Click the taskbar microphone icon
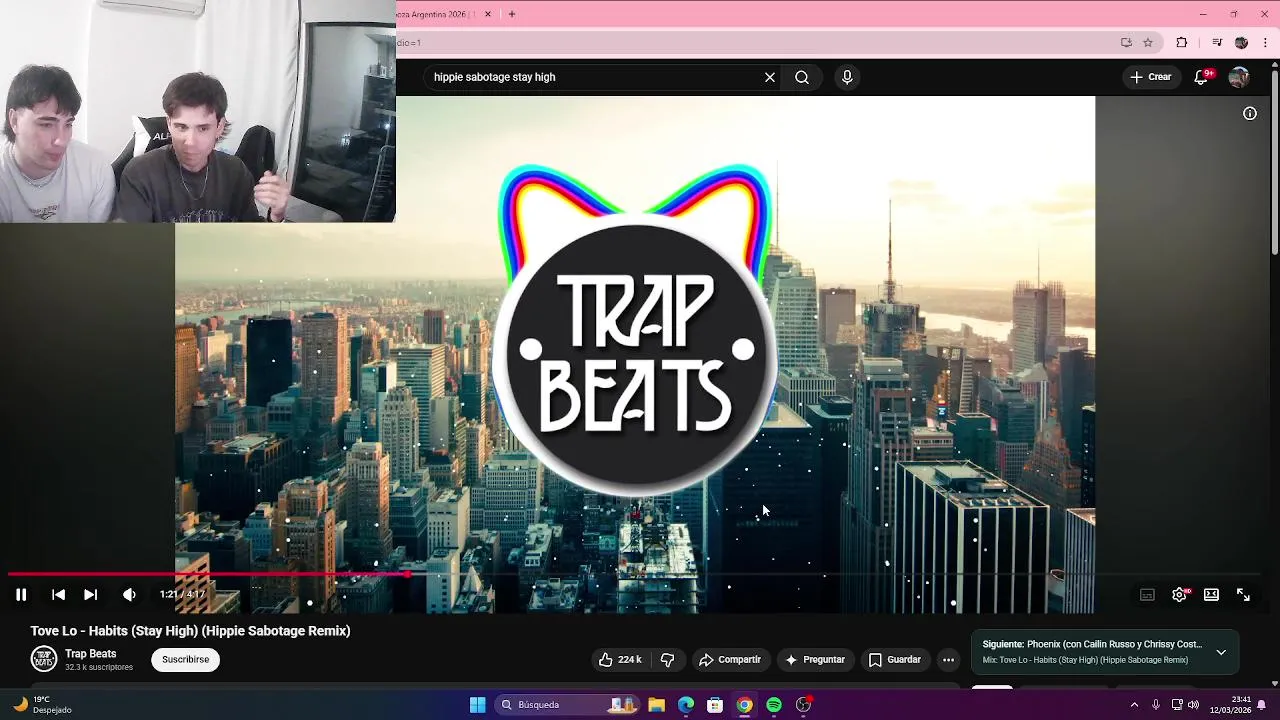 pos(1156,705)
